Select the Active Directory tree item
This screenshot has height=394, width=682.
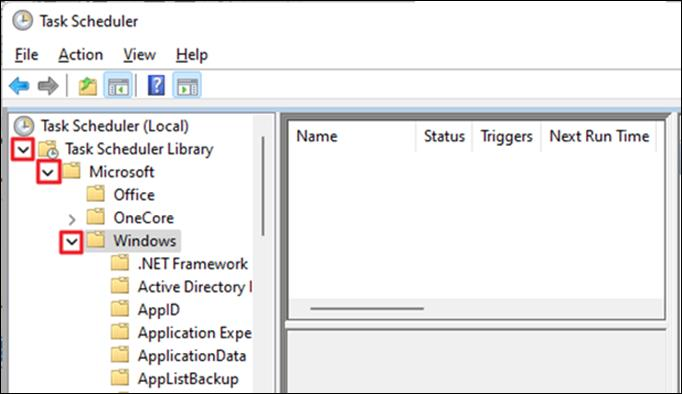pyautogui.click(x=195, y=287)
